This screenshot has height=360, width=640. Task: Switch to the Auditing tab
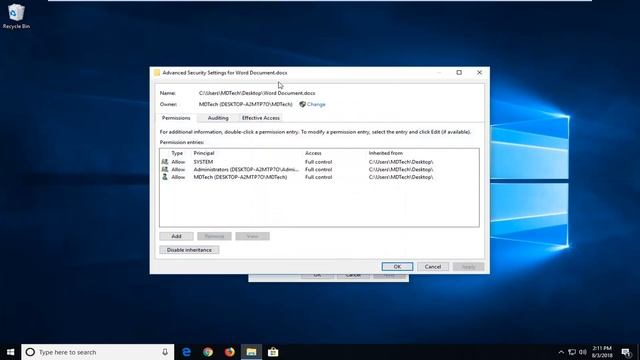[x=218, y=118]
